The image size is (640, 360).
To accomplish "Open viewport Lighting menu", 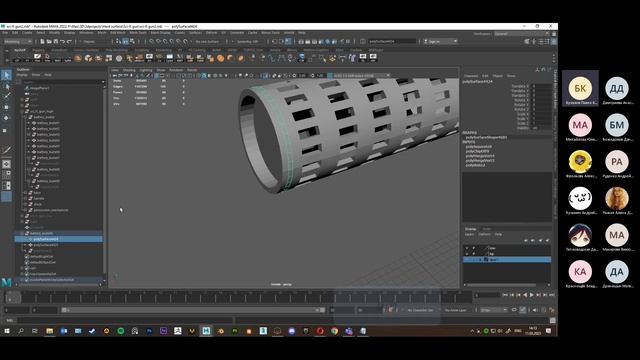I will [146, 70].
